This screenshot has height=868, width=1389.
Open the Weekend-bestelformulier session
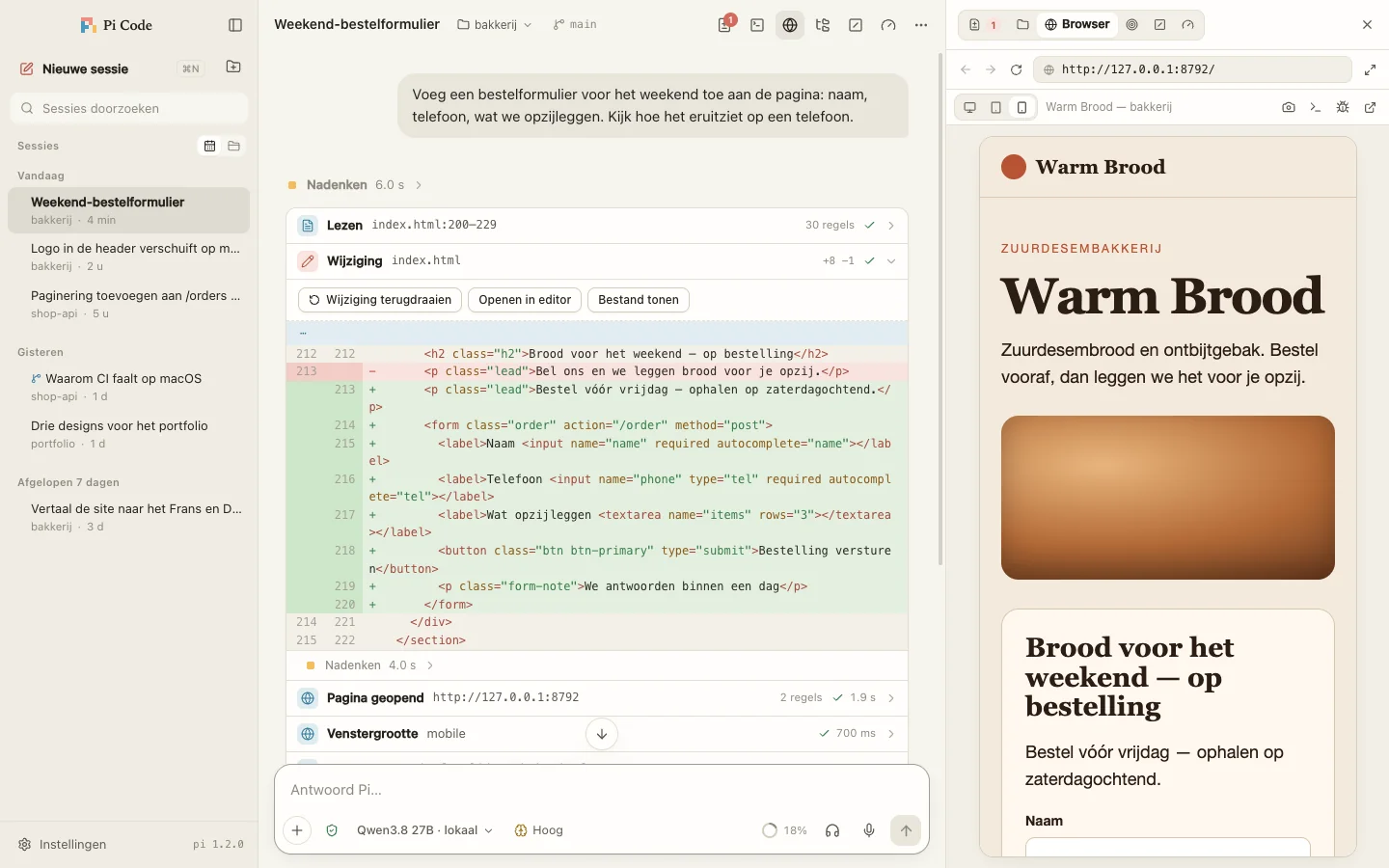[128, 210]
